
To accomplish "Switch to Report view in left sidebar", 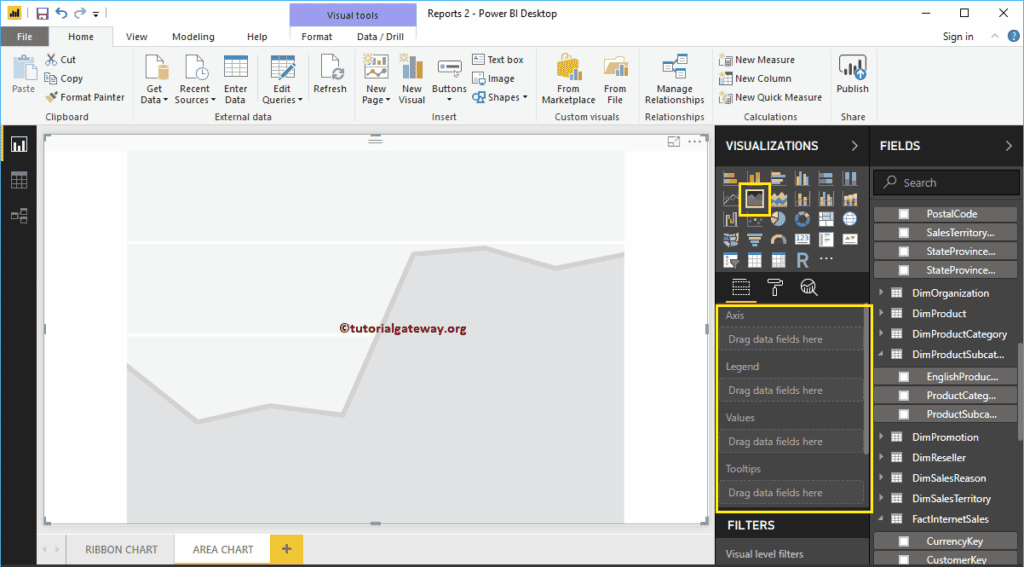I will pos(18,144).
